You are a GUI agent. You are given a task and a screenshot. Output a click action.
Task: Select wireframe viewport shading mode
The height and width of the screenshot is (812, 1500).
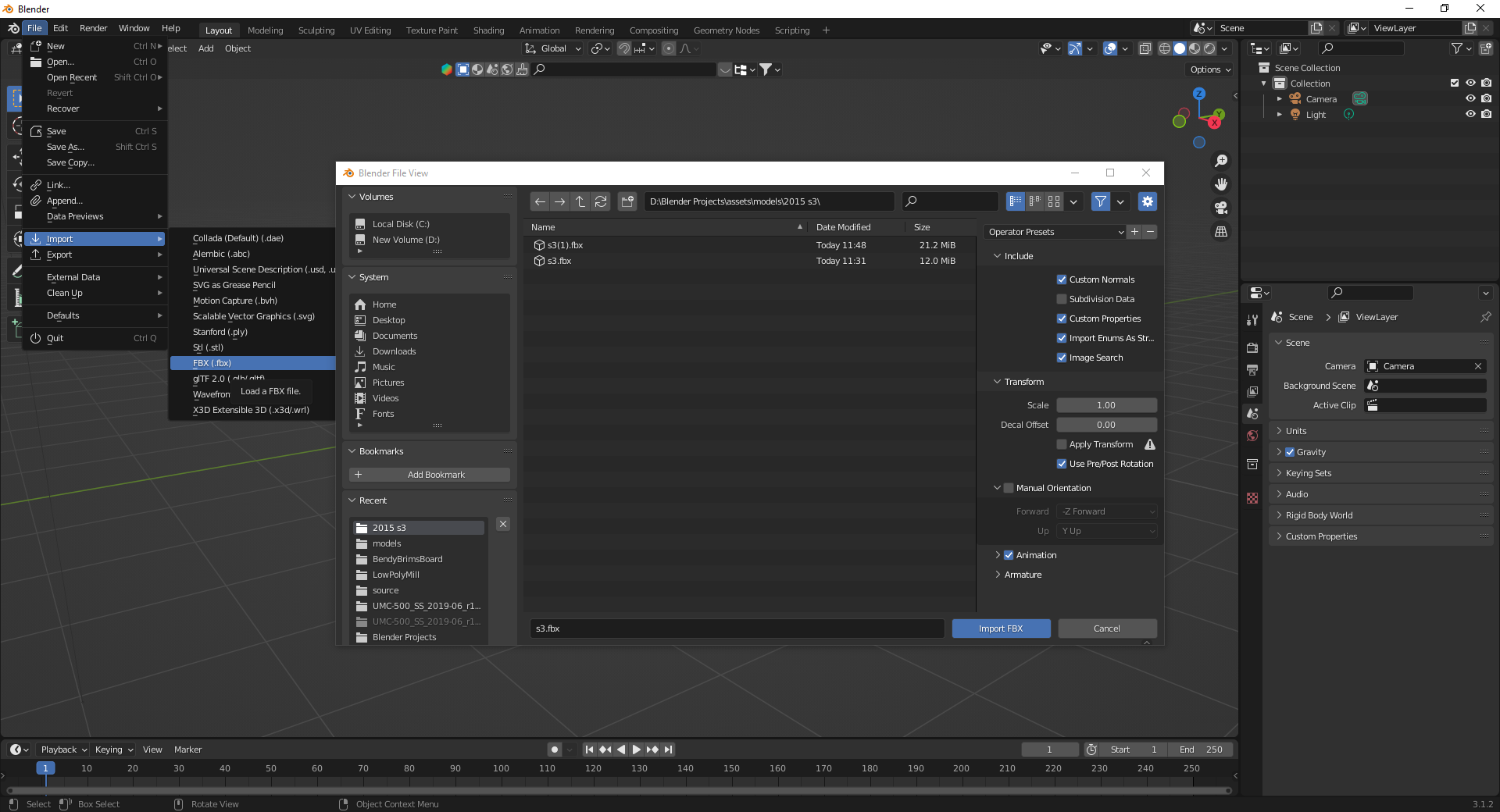1164,48
